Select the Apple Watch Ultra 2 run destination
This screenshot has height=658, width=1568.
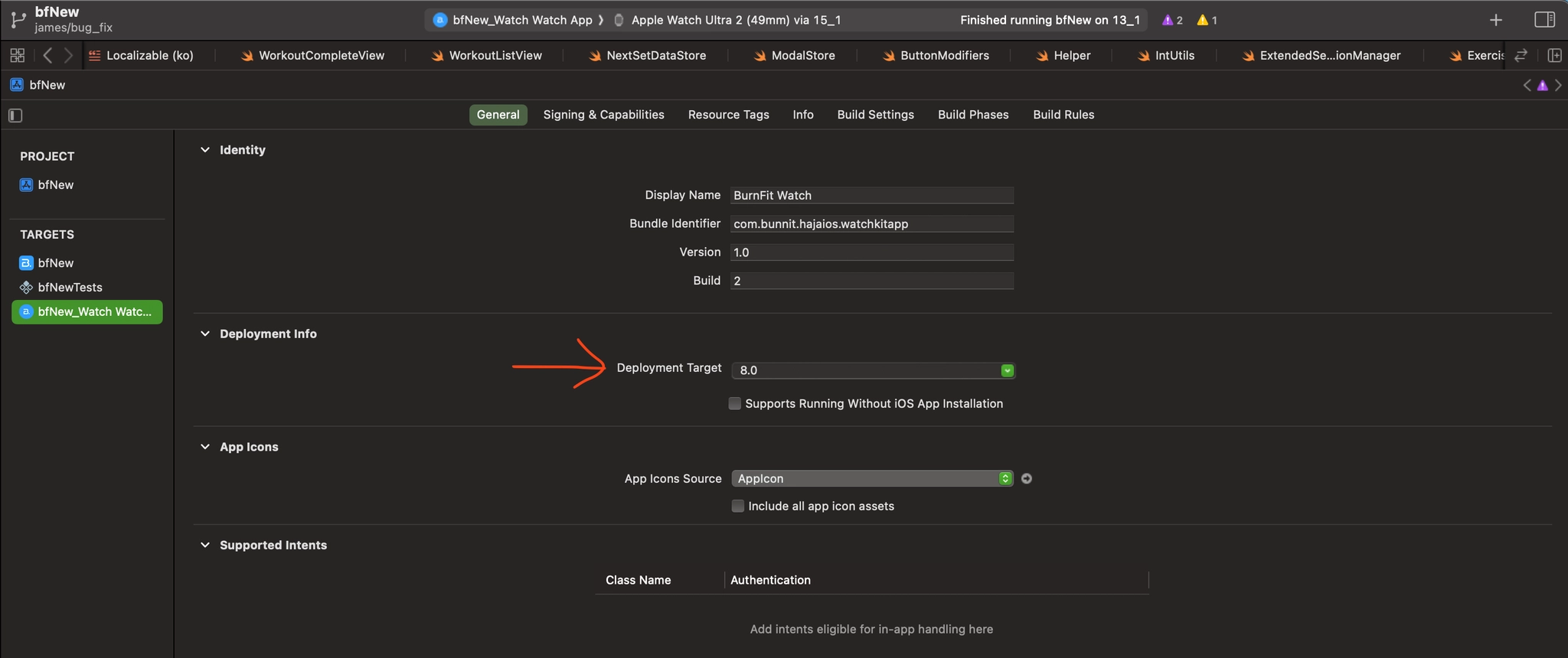coord(735,20)
